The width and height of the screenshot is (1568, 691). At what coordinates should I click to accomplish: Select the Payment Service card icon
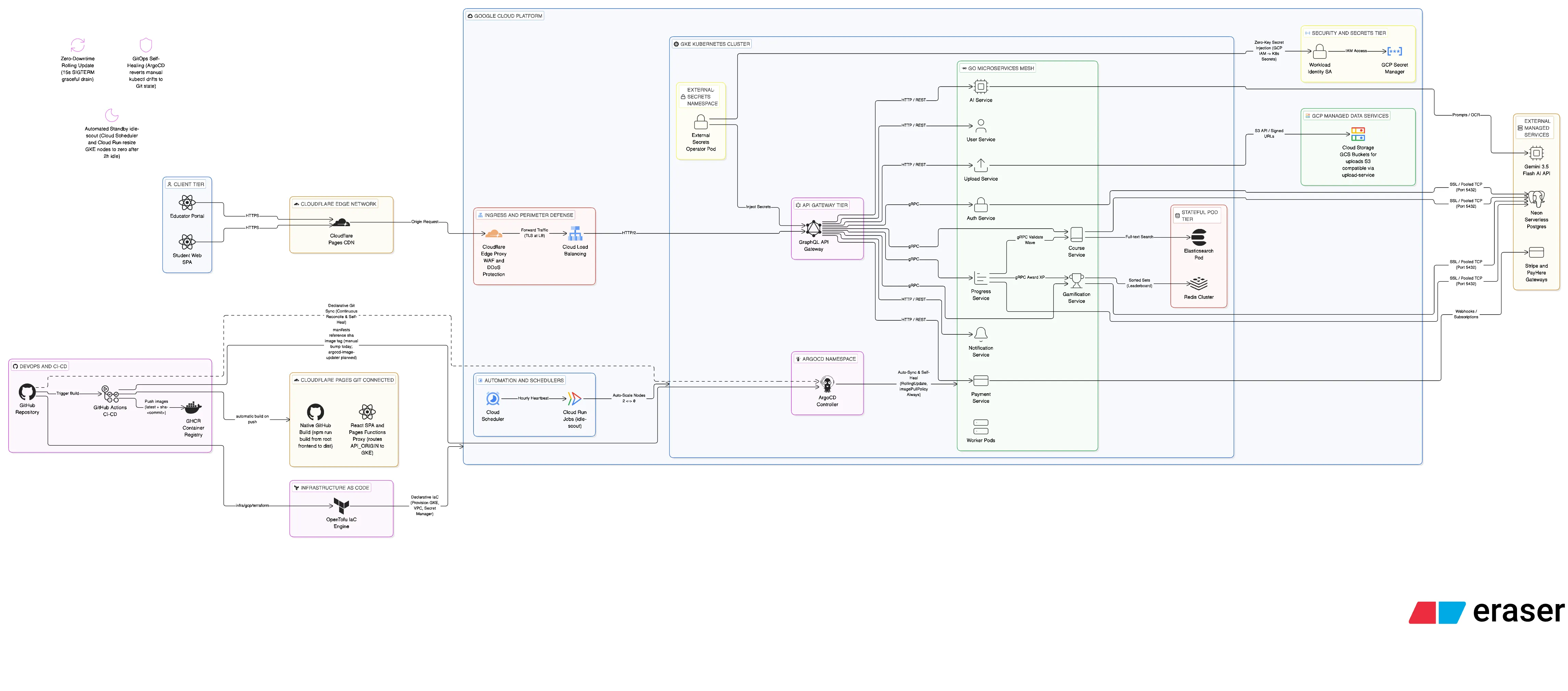point(981,381)
